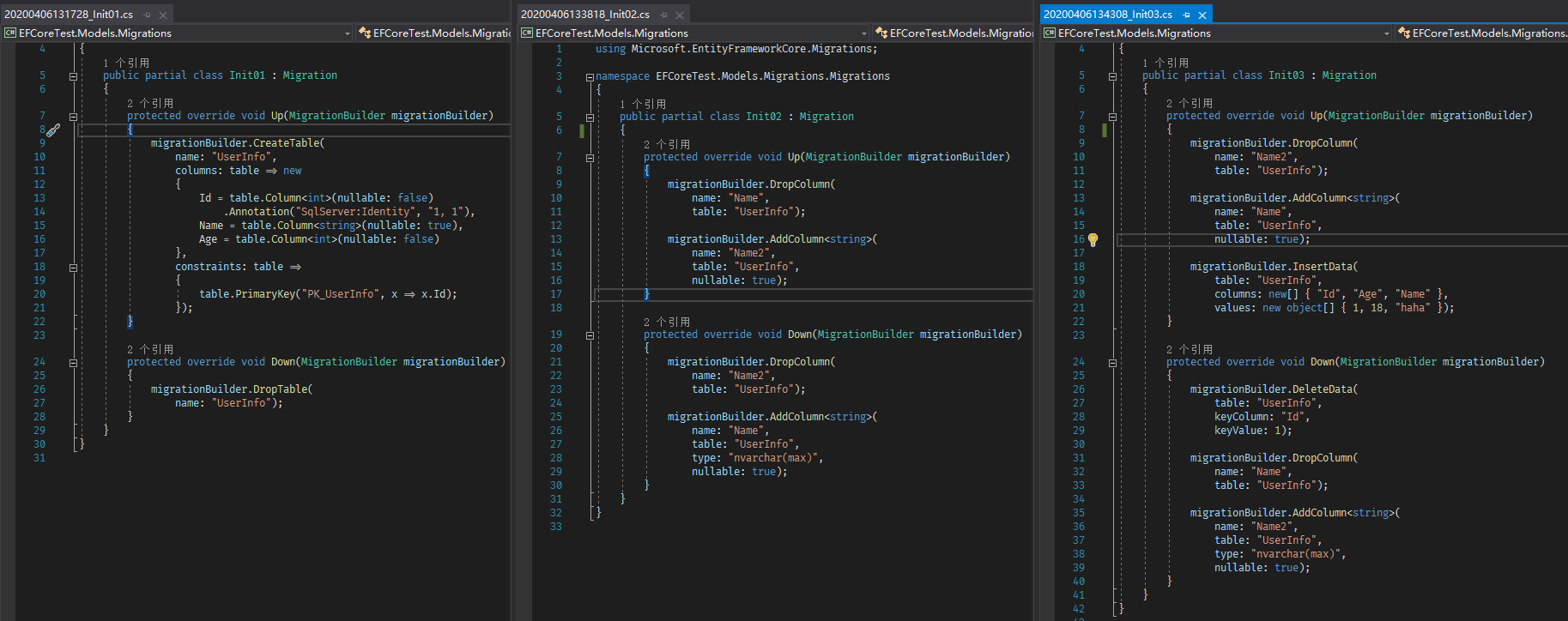The height and width of the screenshot is (621, 1568).
Task: Click the screwdriver quick-action icon at line 8 of Init01.cs
Action: (x=53, y=130)
